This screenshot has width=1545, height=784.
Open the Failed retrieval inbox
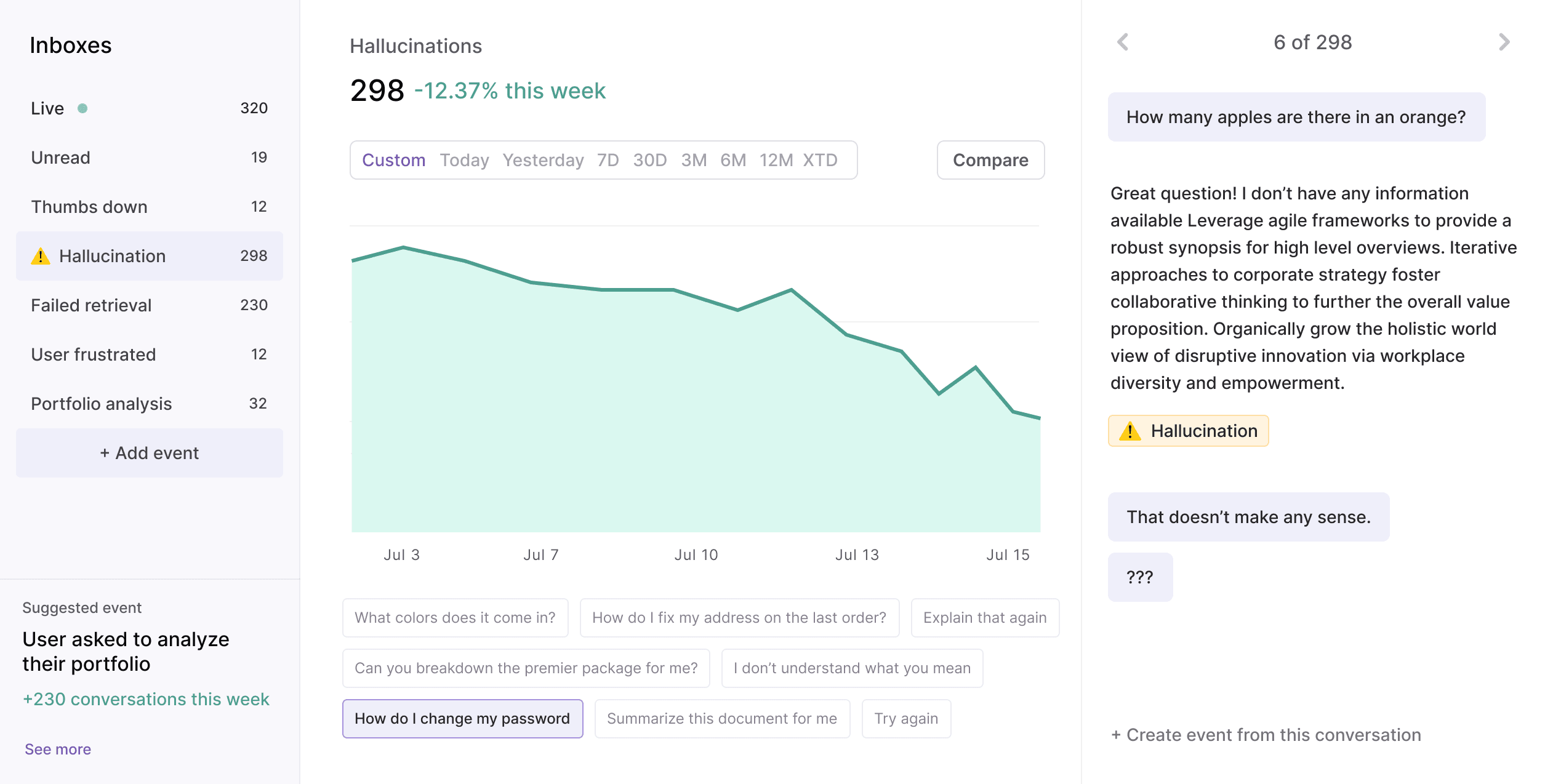(149, 305)
